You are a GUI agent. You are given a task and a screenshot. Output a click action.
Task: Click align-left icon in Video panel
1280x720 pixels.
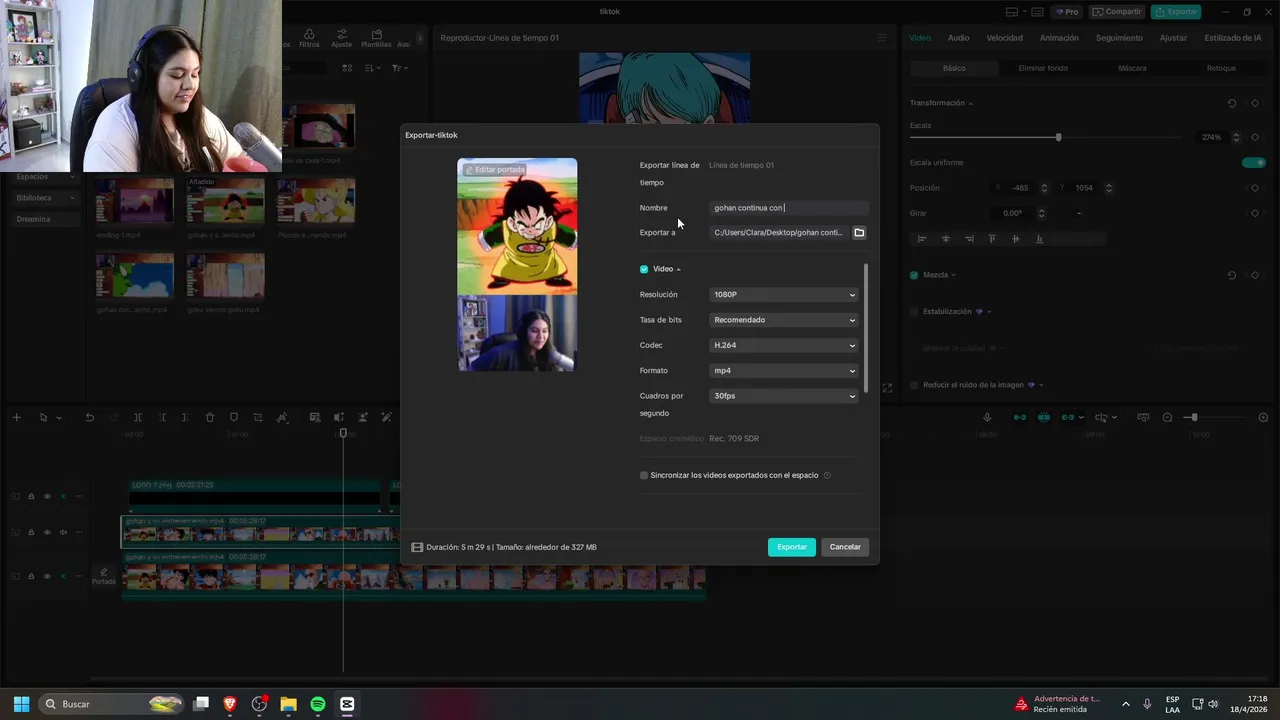tap(922, 239)
